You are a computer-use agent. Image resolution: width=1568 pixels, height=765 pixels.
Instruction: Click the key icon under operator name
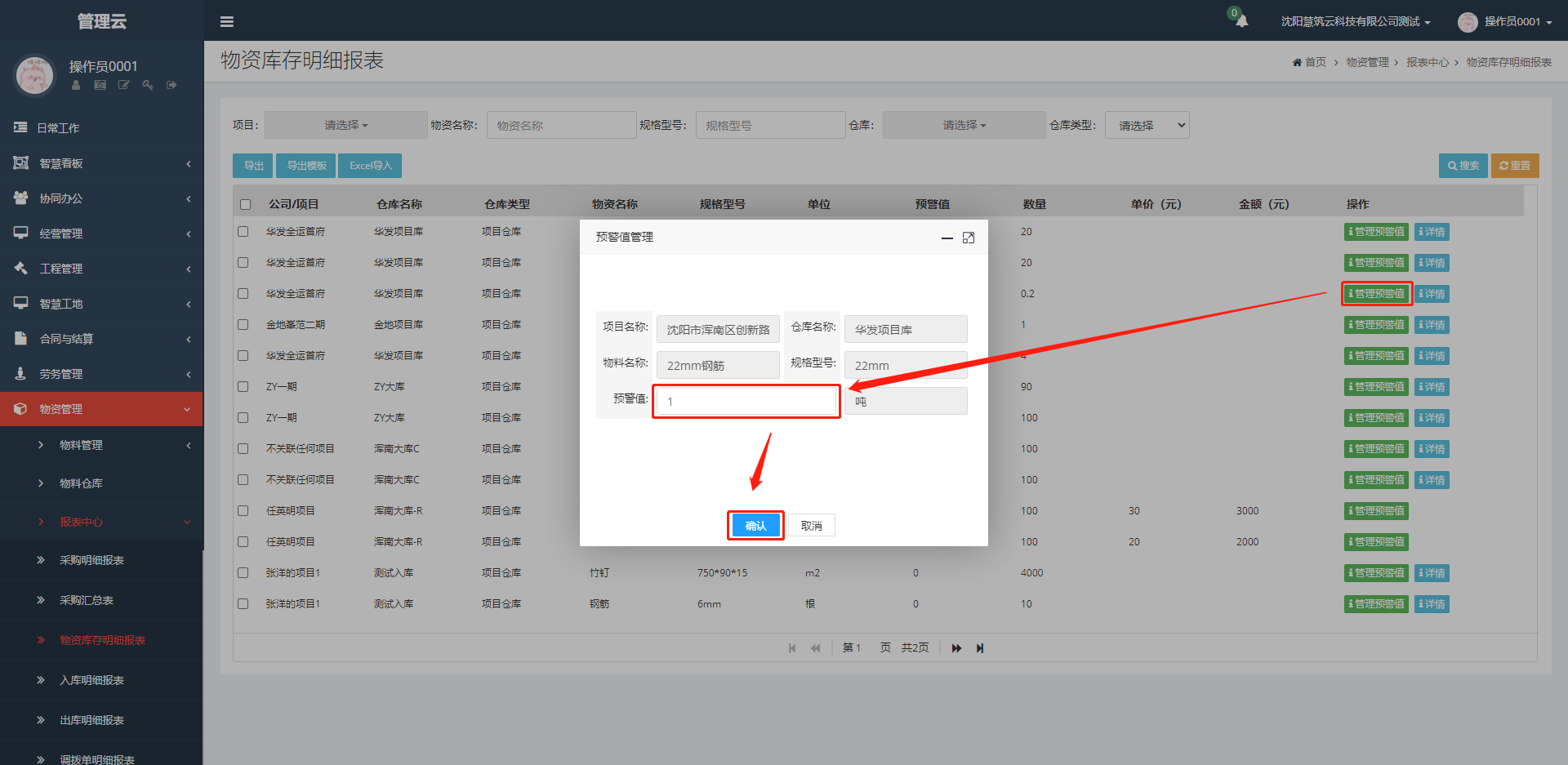pyautogui.click(x=148, y=85)
